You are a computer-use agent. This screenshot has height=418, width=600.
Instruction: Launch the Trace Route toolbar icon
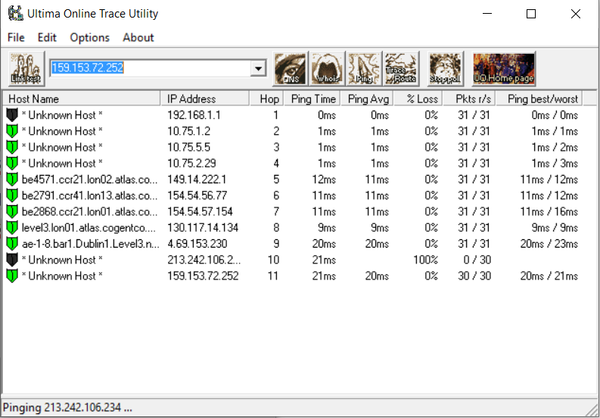401,68
